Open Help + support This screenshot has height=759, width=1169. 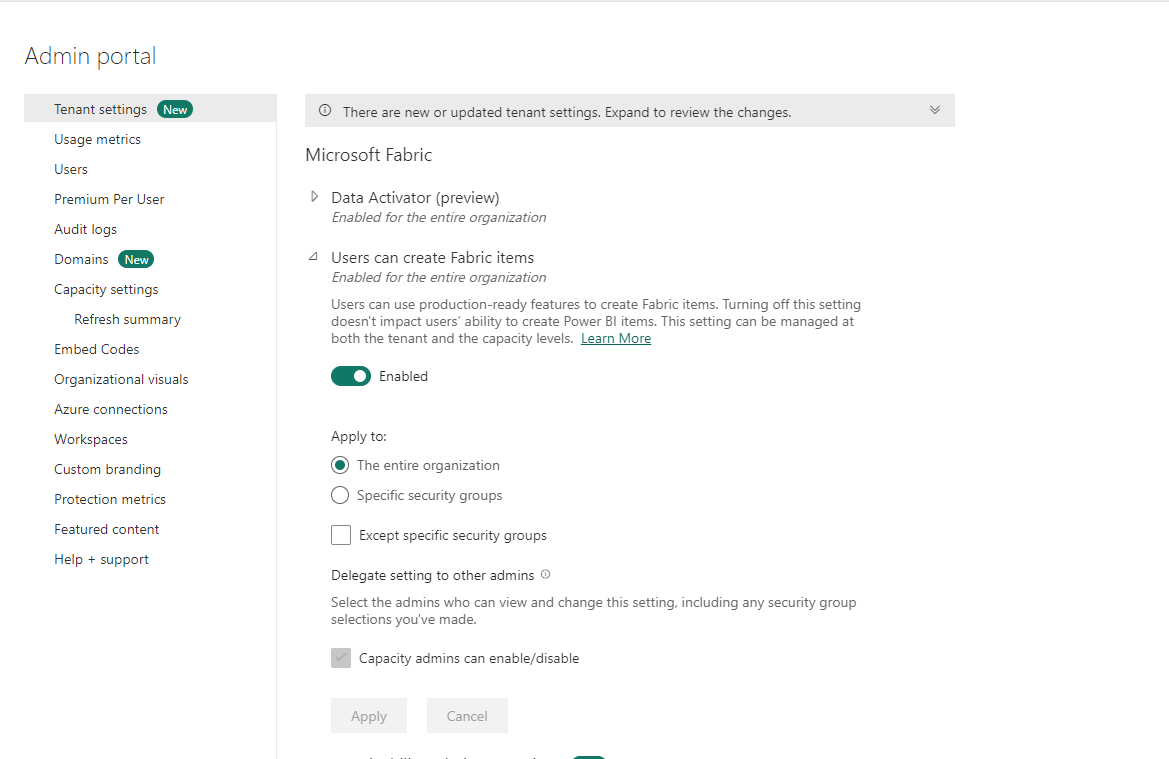pos(101,559)
